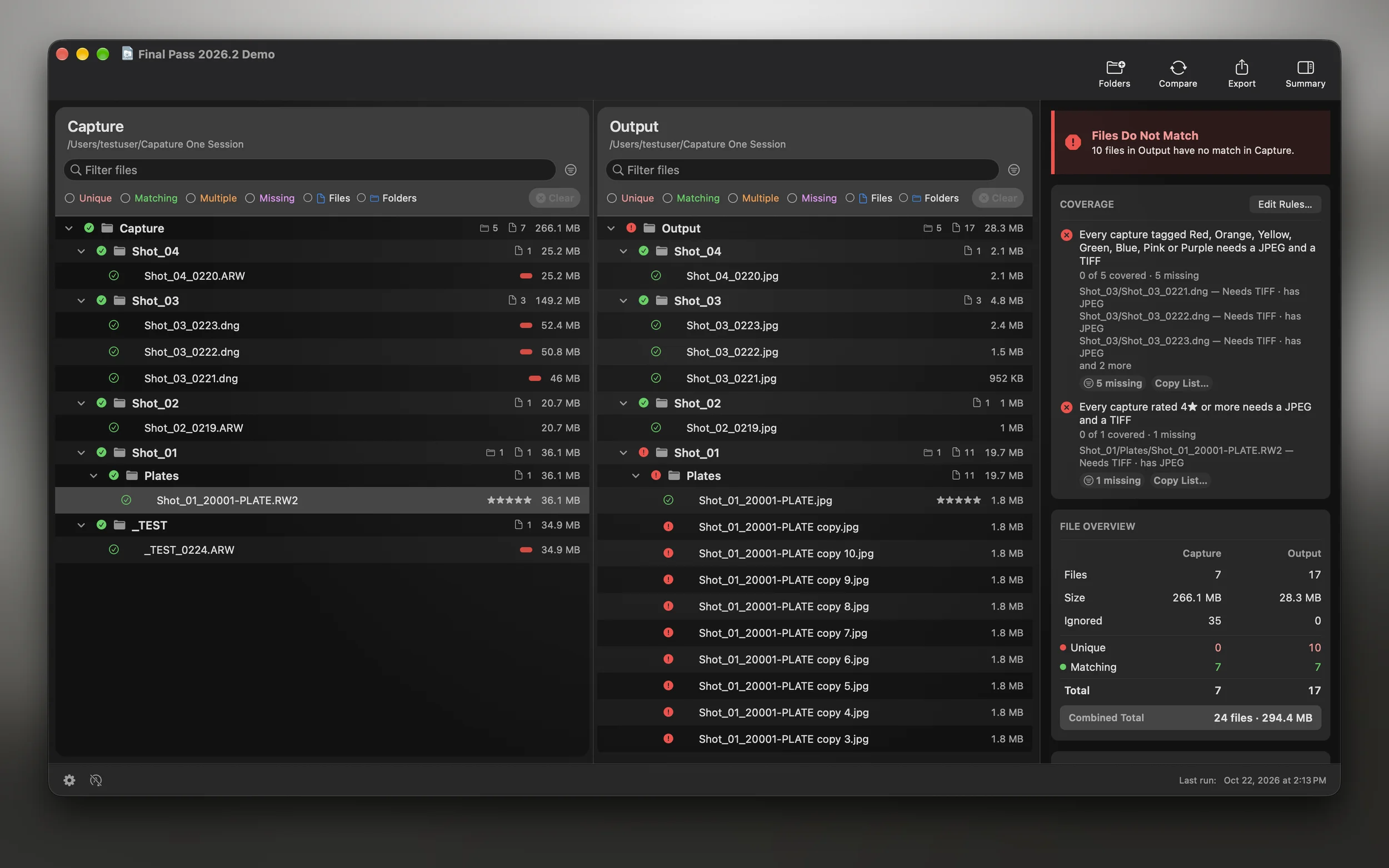Screen dimensions: 1389x868
Task: Click red color tag on _TEST_0224.ARW
Action: pos(526,550)
